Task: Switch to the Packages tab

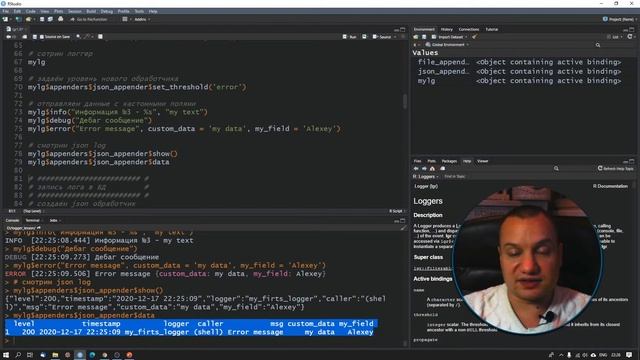Action: click(x=449, y=161)
